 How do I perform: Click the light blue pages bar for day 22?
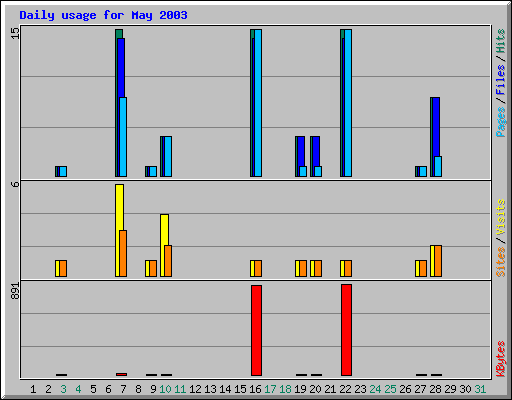click(348, 103)
